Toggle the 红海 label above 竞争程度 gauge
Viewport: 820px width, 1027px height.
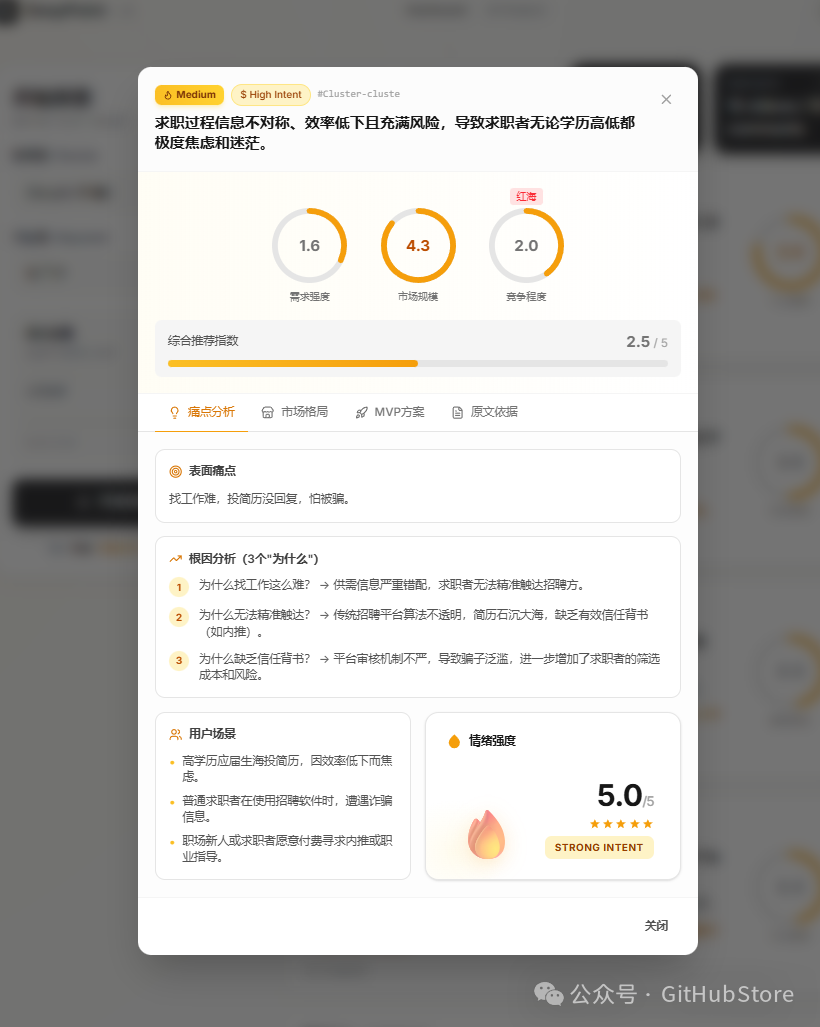[526, 196]
